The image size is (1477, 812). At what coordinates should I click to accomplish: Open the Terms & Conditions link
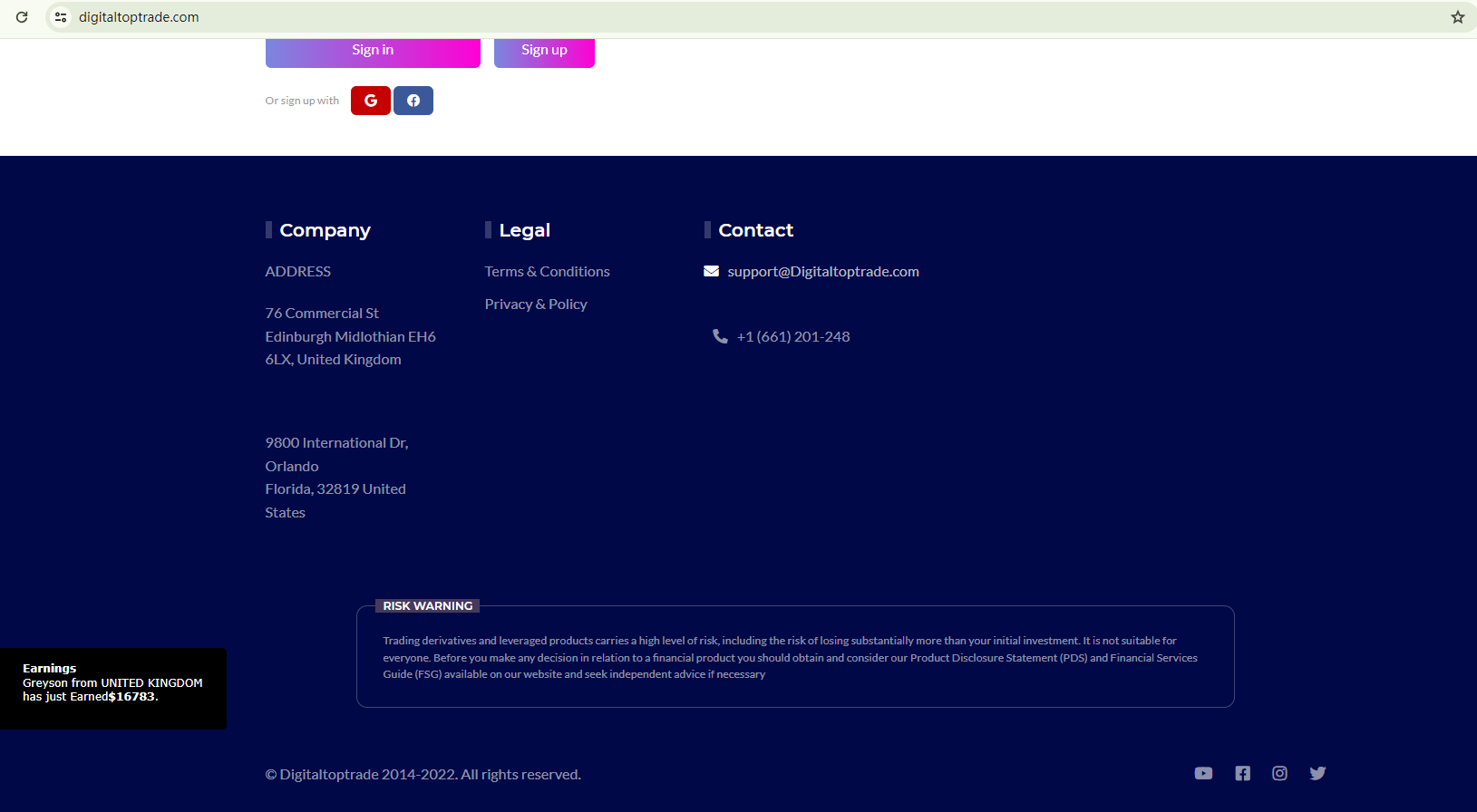click(x=548, y=271)
